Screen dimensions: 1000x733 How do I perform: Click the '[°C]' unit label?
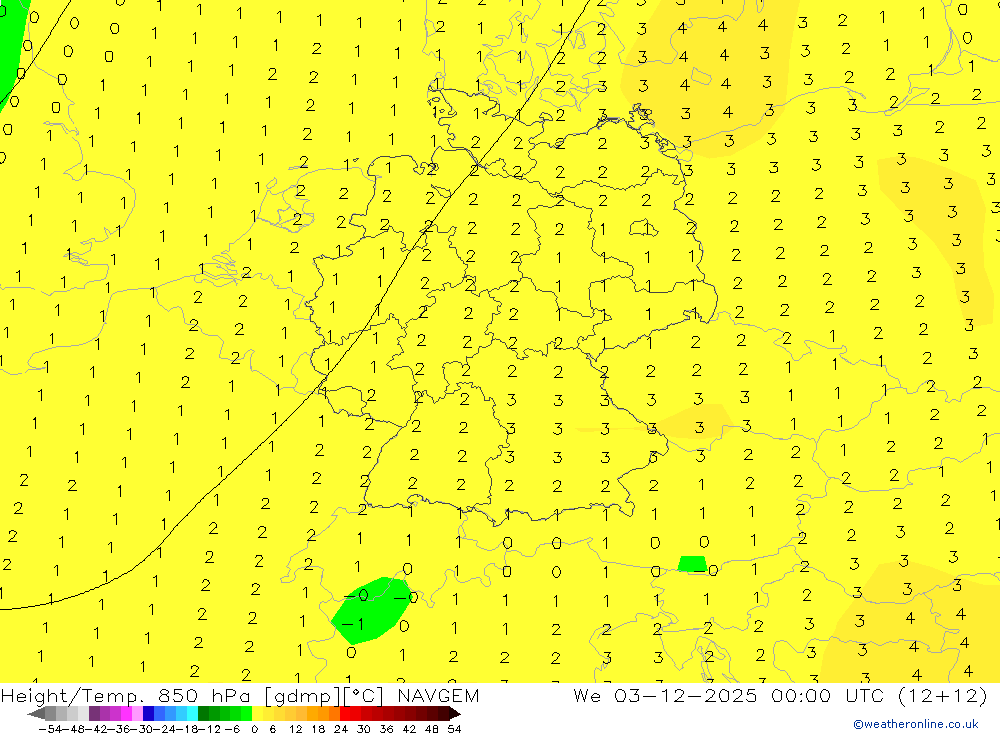pos(364,696)
